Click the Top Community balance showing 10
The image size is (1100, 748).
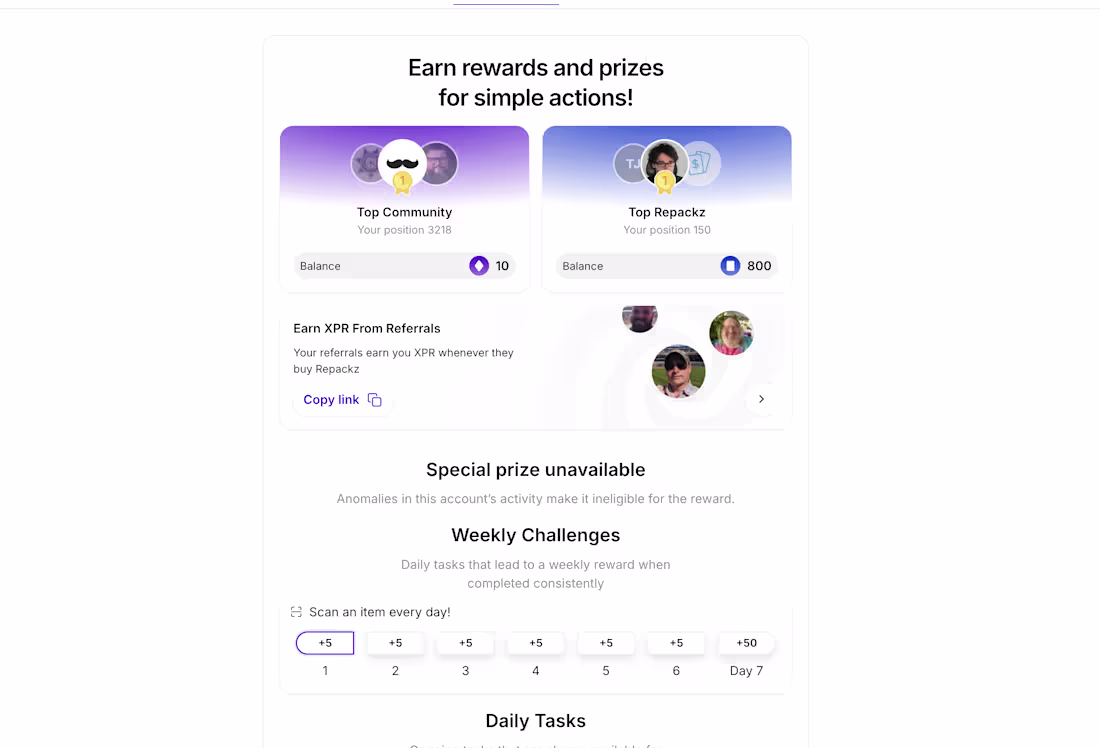tap(404, 266)
